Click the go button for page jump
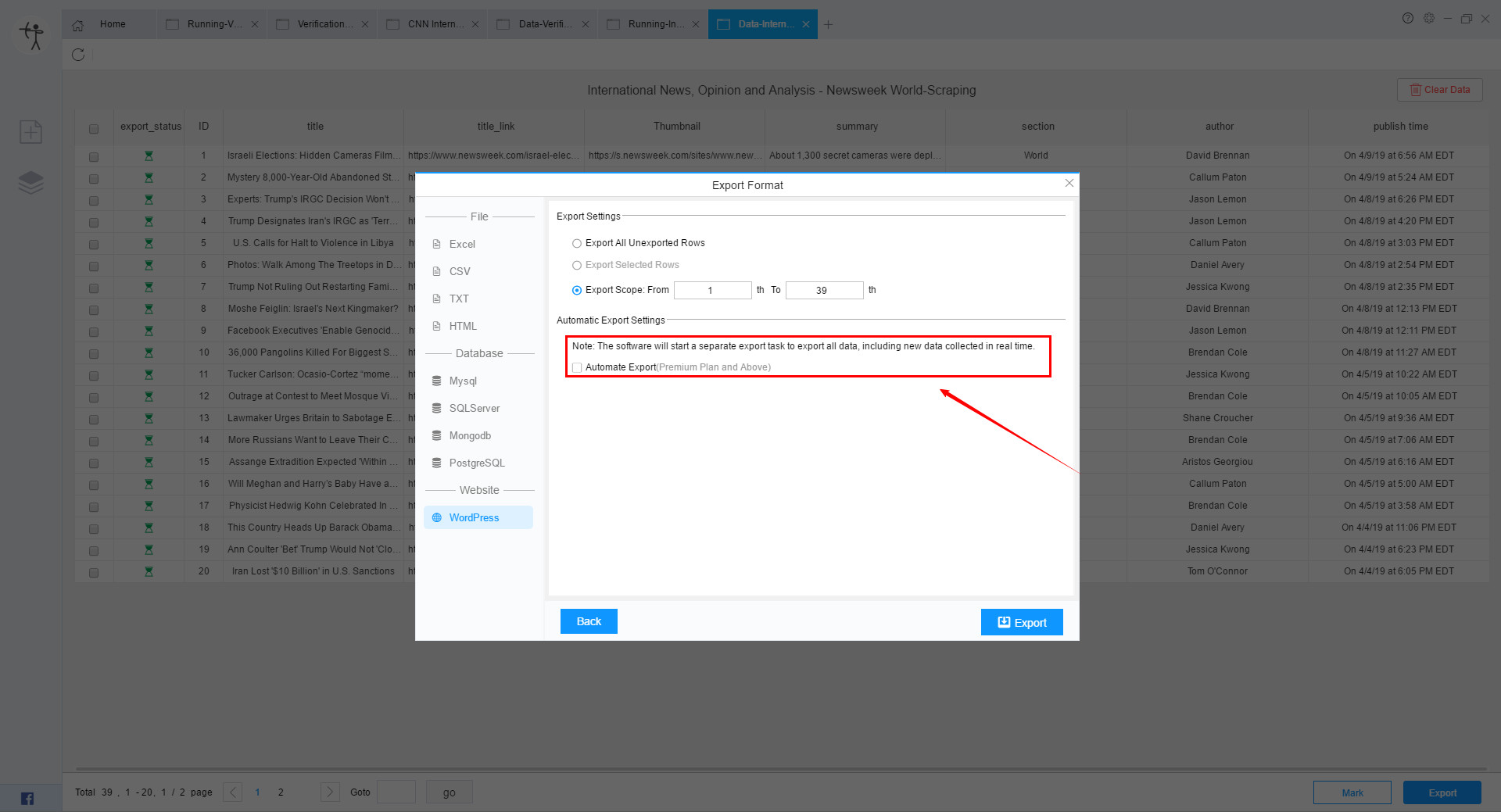Screen dimensions: 1501x812 (450, 792)
